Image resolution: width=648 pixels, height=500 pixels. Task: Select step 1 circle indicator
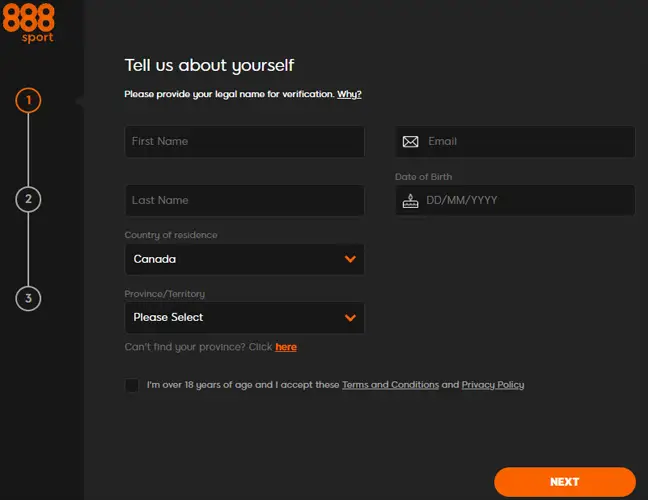(x=28, y=100)
